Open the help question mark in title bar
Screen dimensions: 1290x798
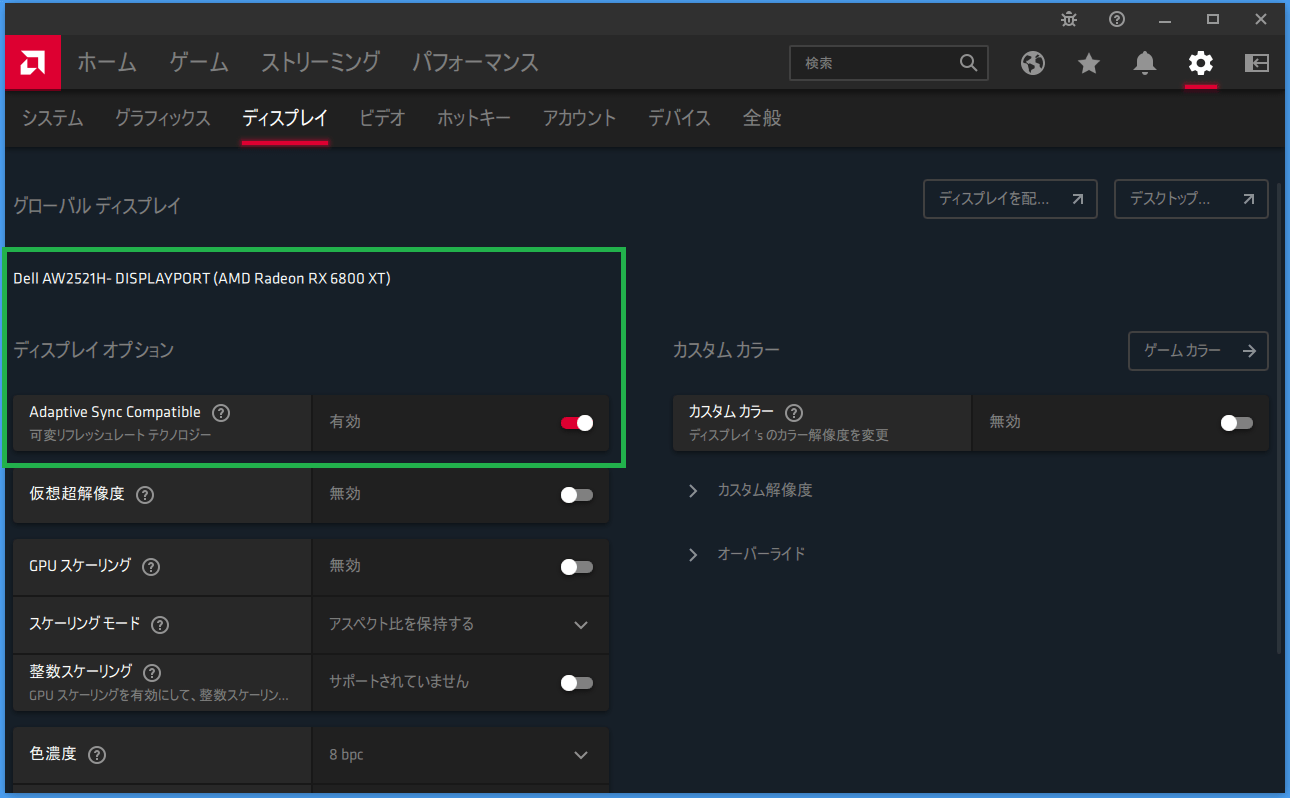pyautogui.click(x=1117, y=19)
